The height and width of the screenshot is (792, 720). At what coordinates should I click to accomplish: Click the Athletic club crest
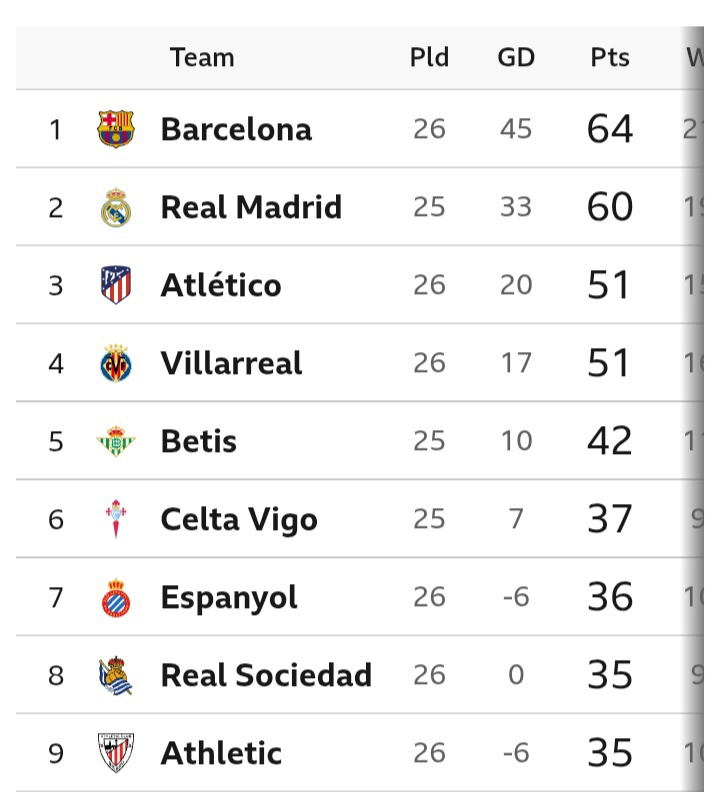116,753
